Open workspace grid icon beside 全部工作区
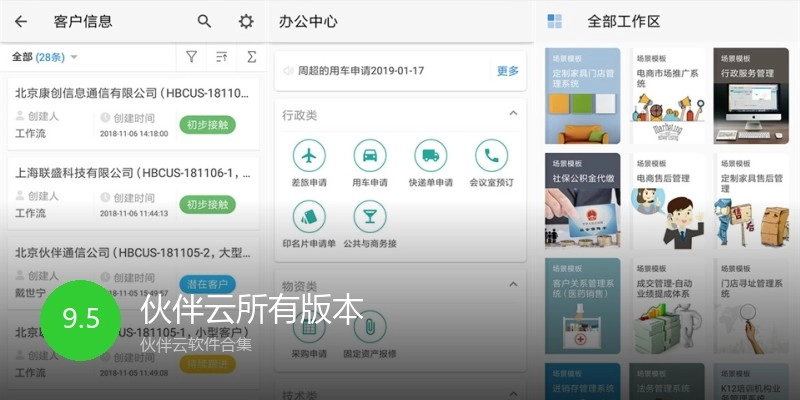 (x=555, y=21)
